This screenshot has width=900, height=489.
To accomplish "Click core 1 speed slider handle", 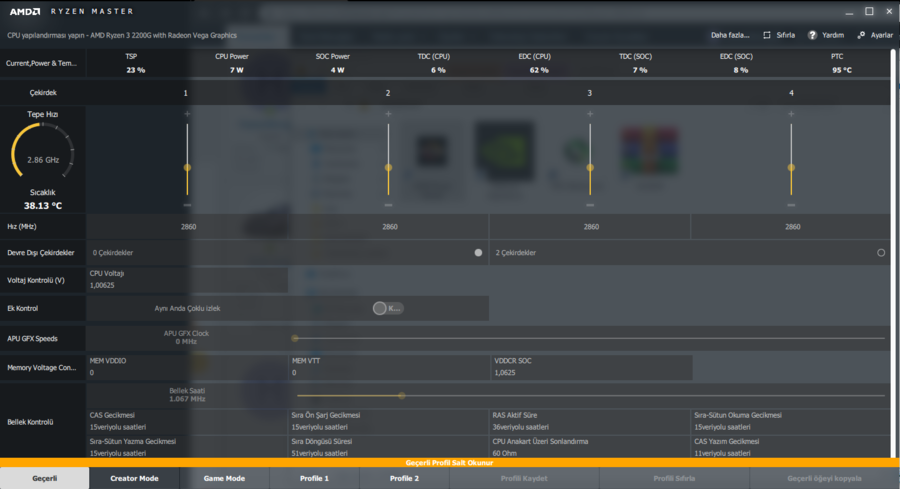I will pyautogui.click(x=187, y=168).
